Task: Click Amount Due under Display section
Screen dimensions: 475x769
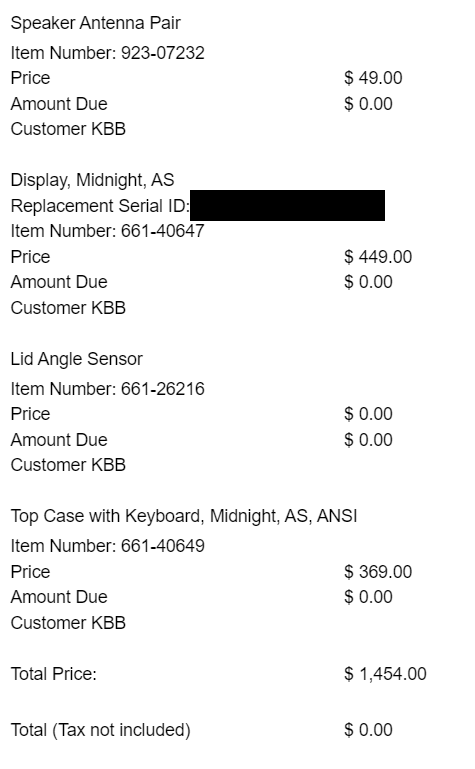Action: tap(59, 282)
